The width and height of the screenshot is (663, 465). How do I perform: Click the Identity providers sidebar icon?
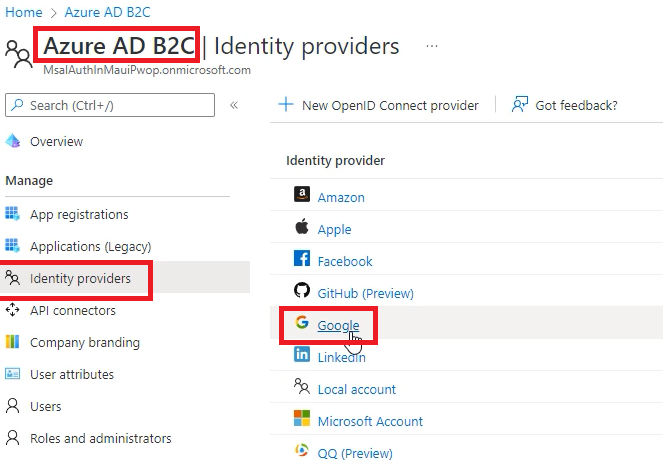click(12, 278)
